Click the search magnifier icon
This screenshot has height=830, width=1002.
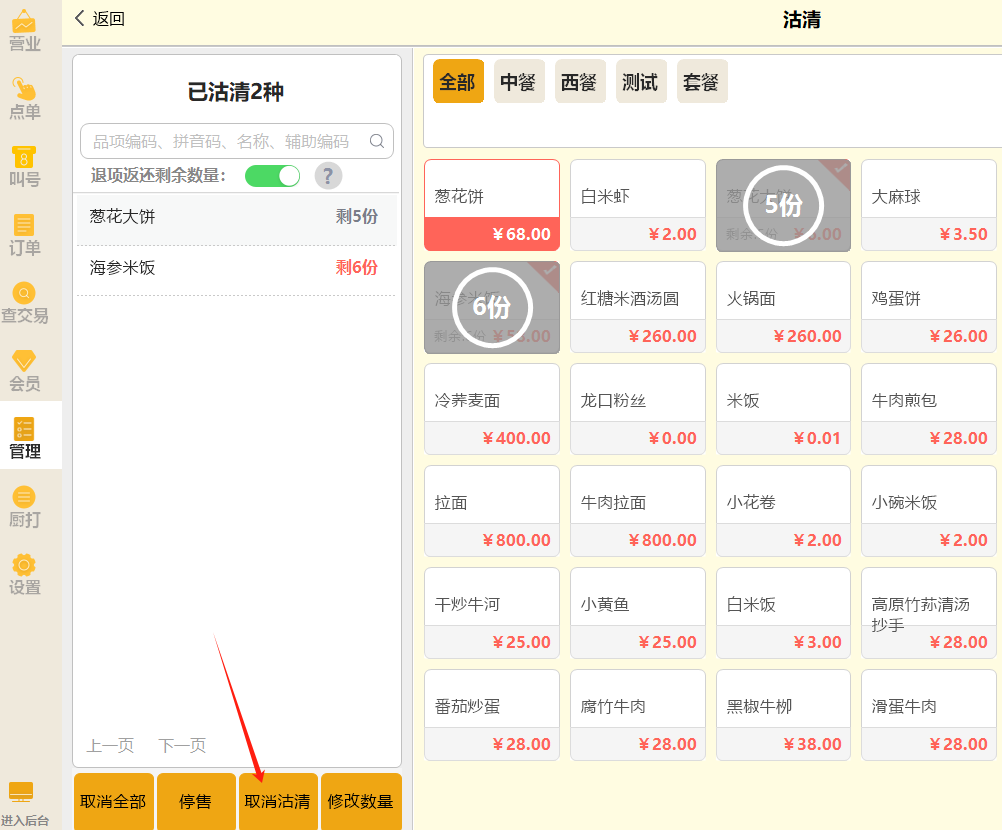[377, 141]
